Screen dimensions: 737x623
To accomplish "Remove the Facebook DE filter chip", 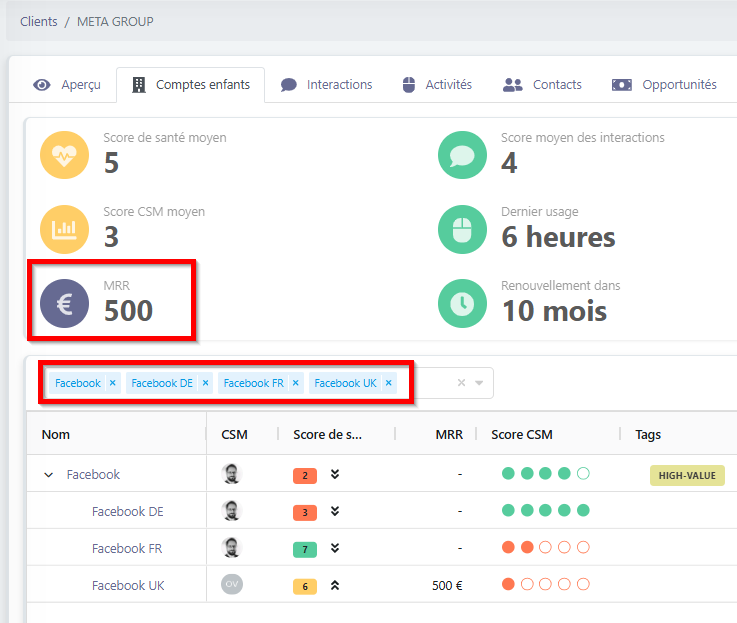I will click(x=205, y=383).
